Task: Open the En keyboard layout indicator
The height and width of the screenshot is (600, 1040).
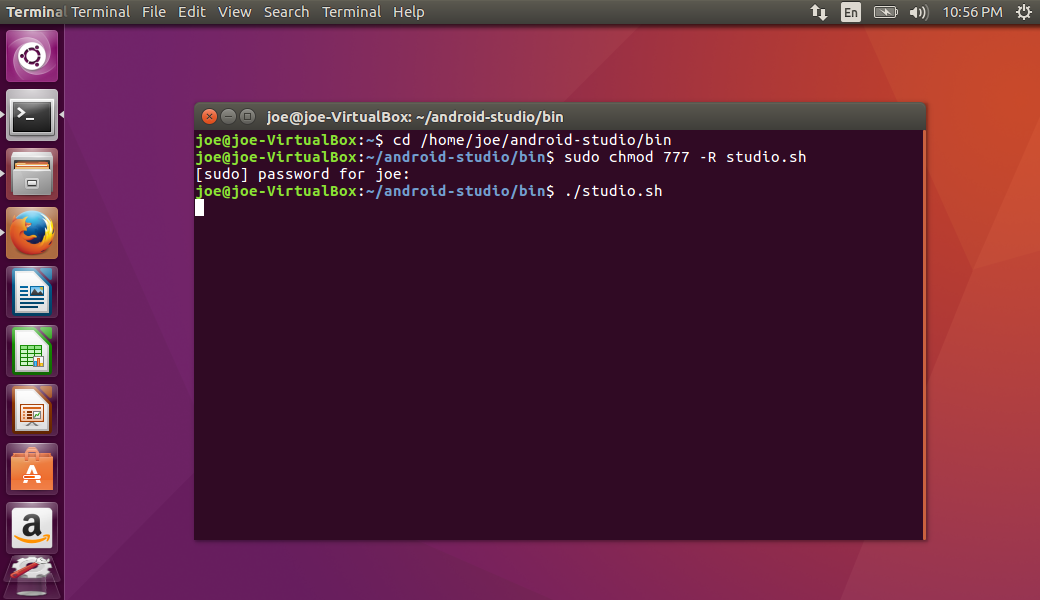Action: (x=850, y=12)
